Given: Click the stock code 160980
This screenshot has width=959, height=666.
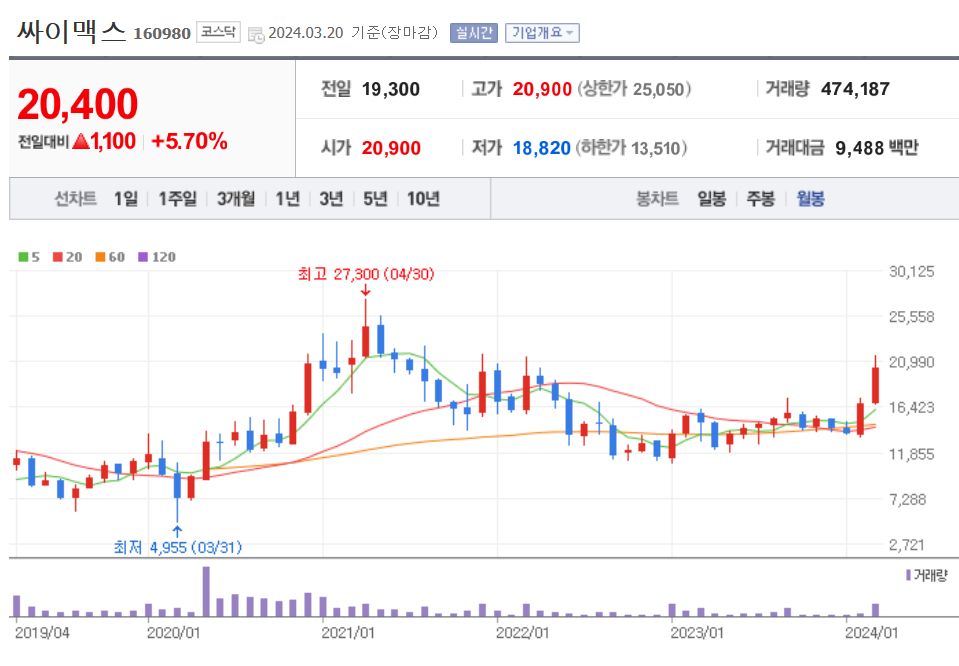Looking at the screenshot, I should [162, 33].
